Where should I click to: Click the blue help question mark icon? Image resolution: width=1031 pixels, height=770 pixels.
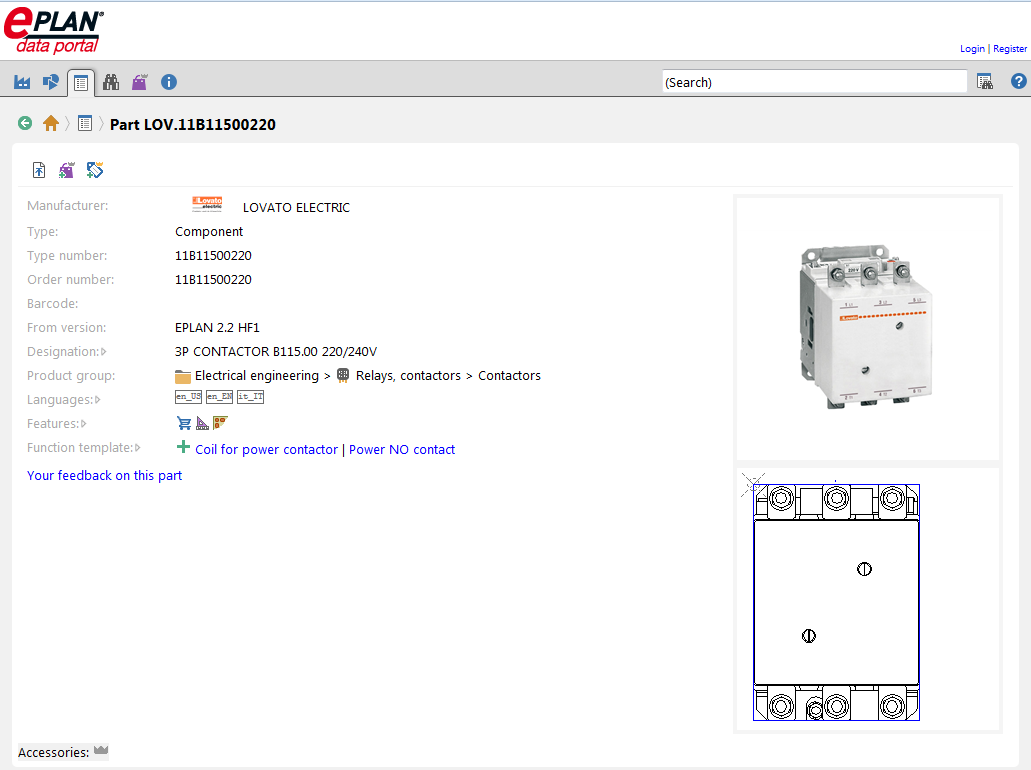pos(1018,82)
